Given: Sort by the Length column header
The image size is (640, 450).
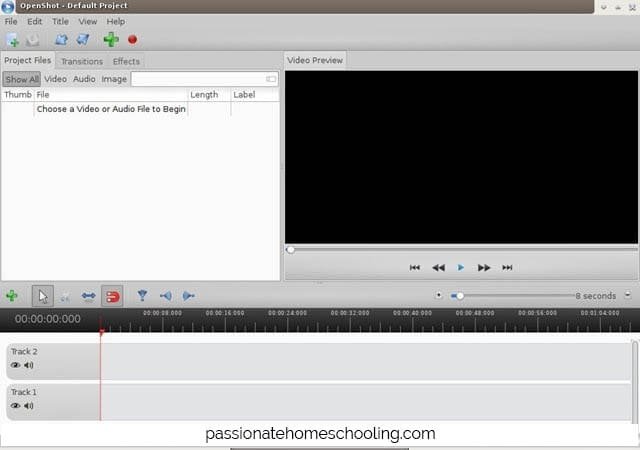Looking at the screenshot, I should click(209, 95).
